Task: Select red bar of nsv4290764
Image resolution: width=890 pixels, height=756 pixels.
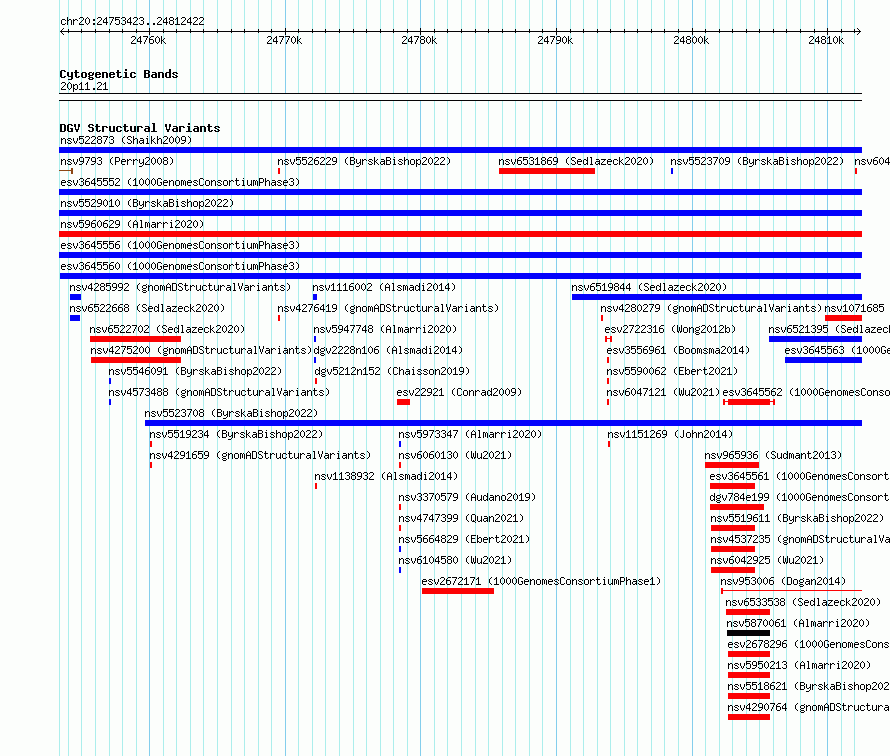Action: click(x=749, y=717)
